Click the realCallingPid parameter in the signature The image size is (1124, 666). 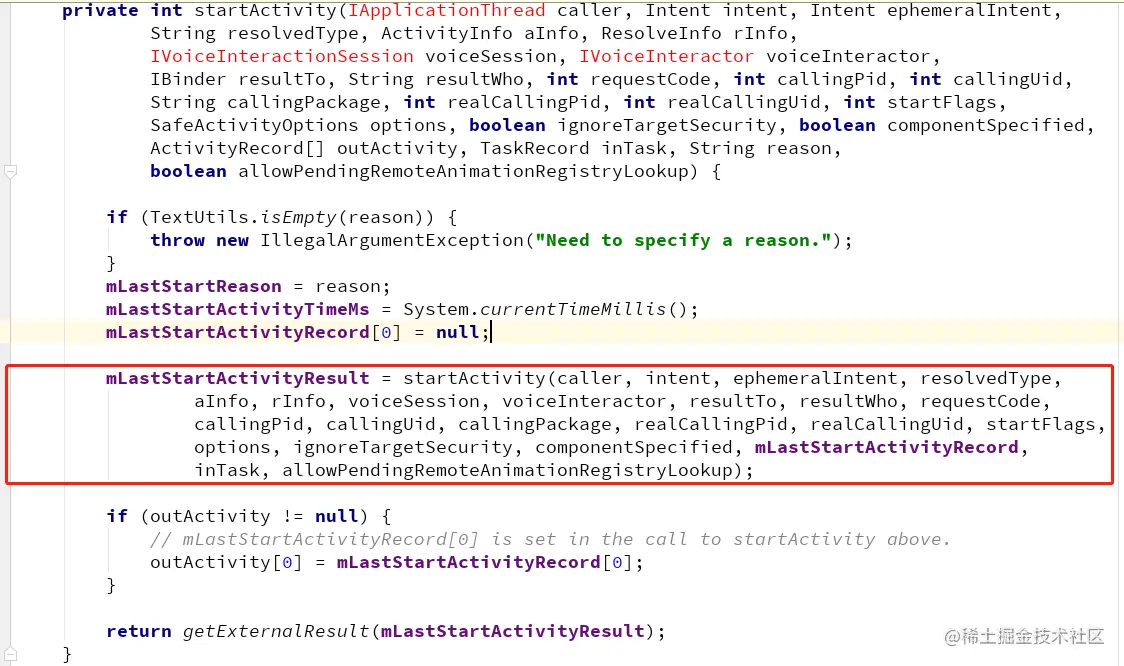(x=523, y=102)
